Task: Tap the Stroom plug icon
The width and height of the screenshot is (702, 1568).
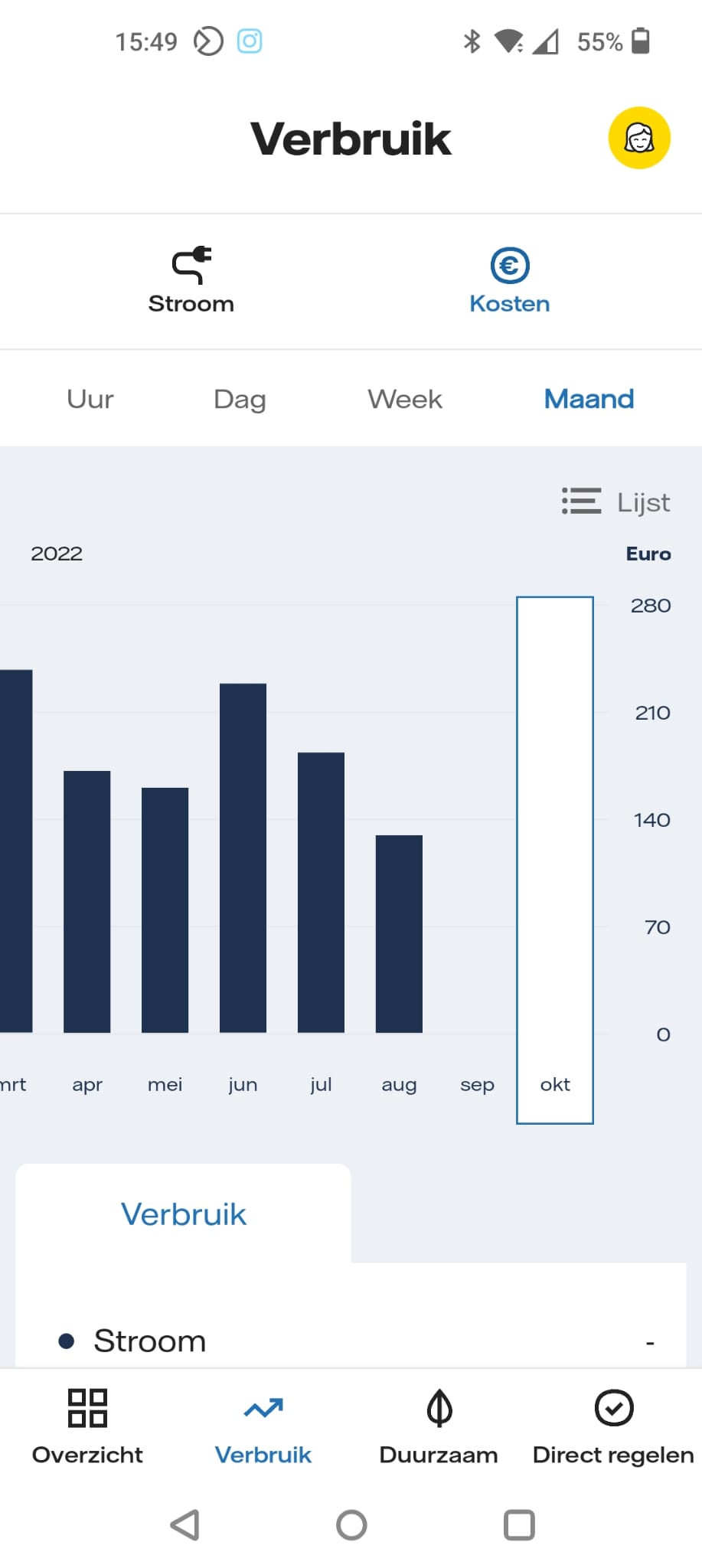Action: (191, 265)
